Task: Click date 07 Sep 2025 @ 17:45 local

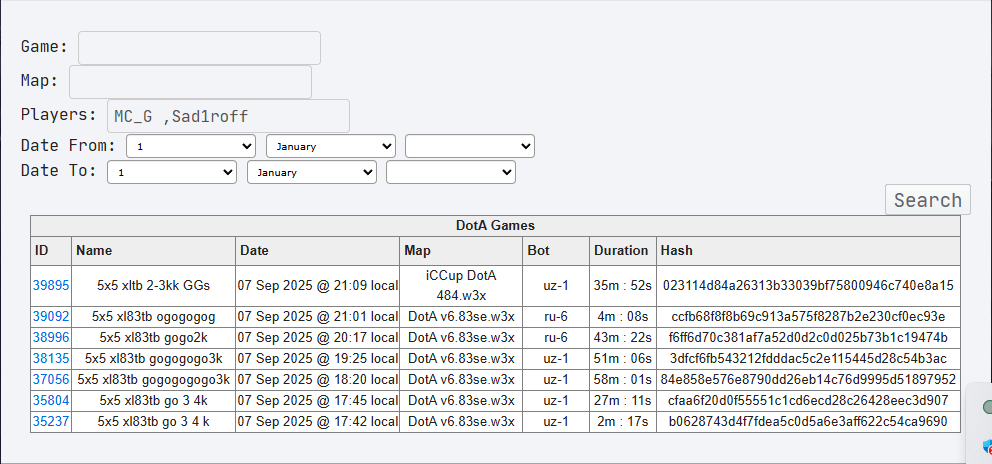Action: point(318,400)
